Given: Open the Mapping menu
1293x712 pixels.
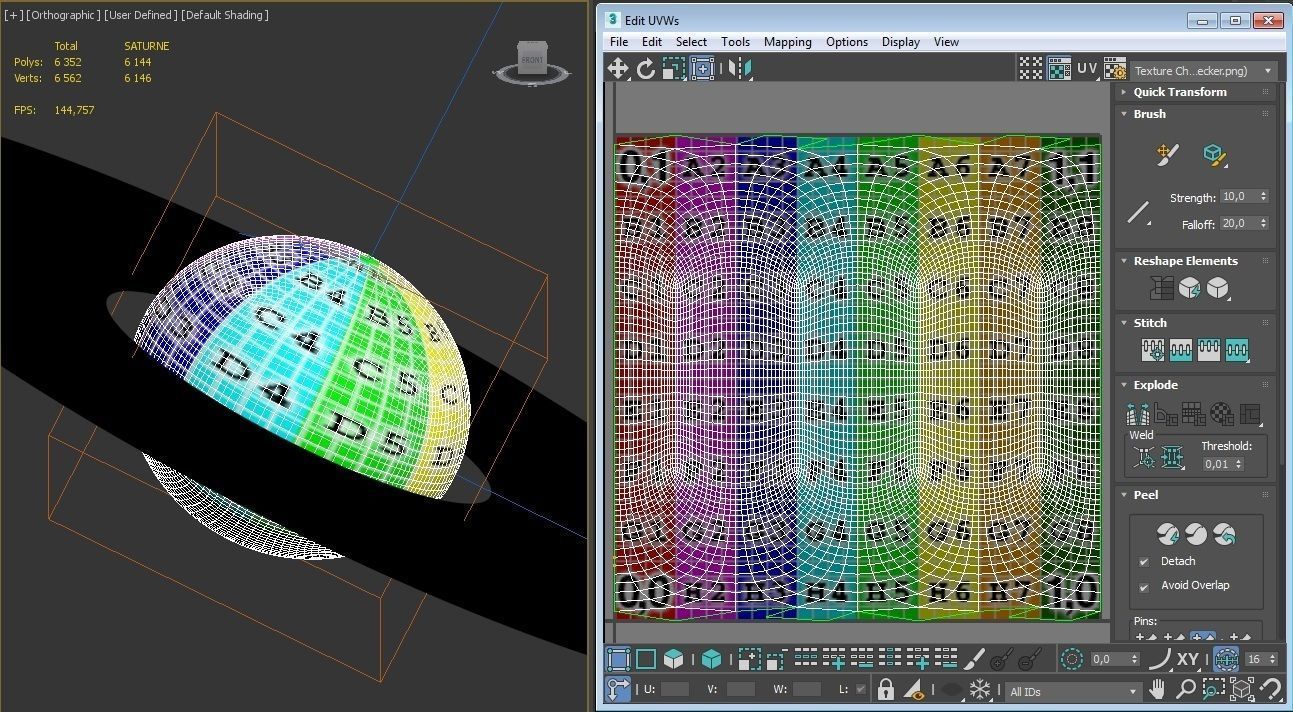Looking at the screenshot, I should point(788,42).
